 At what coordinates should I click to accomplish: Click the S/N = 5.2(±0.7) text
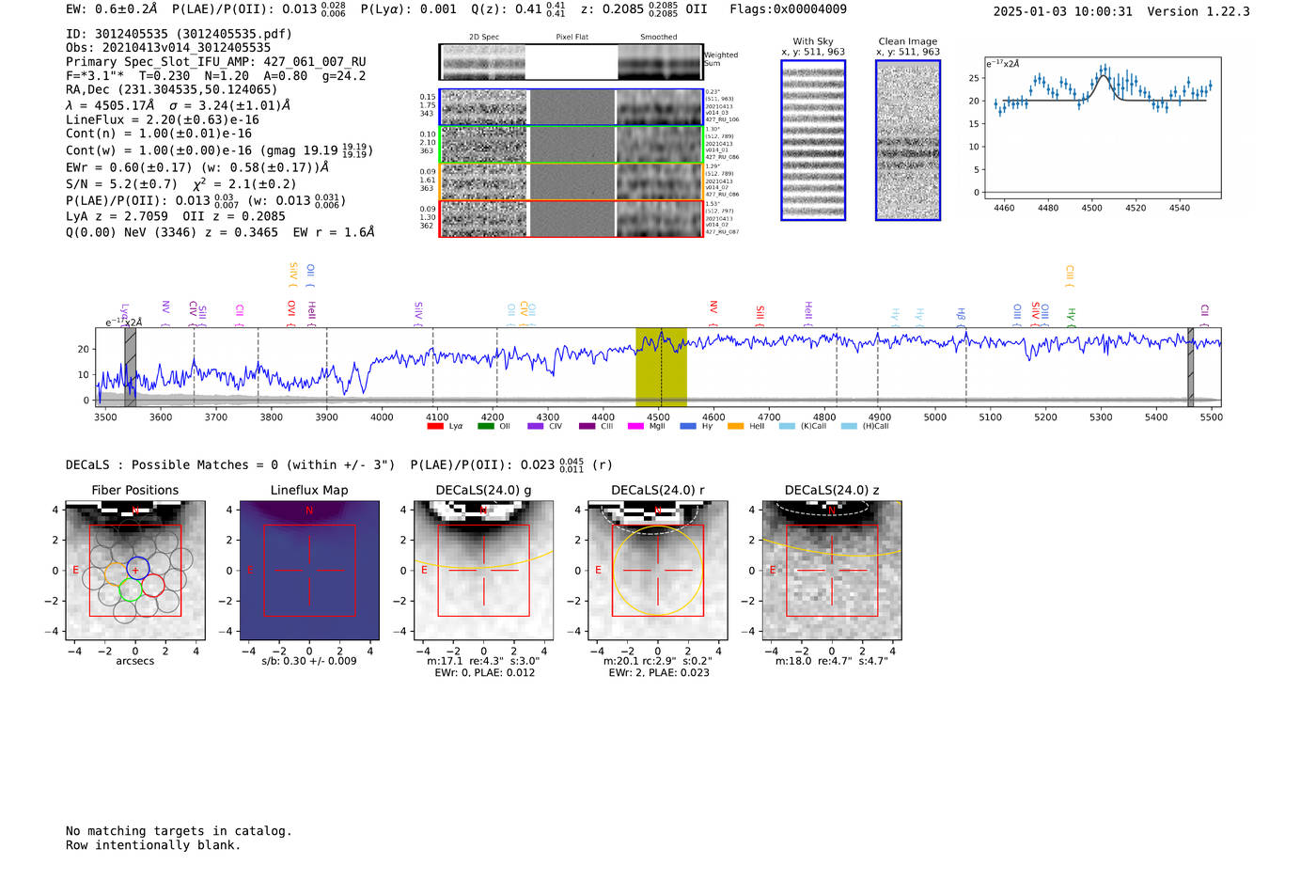pos(121,184)
